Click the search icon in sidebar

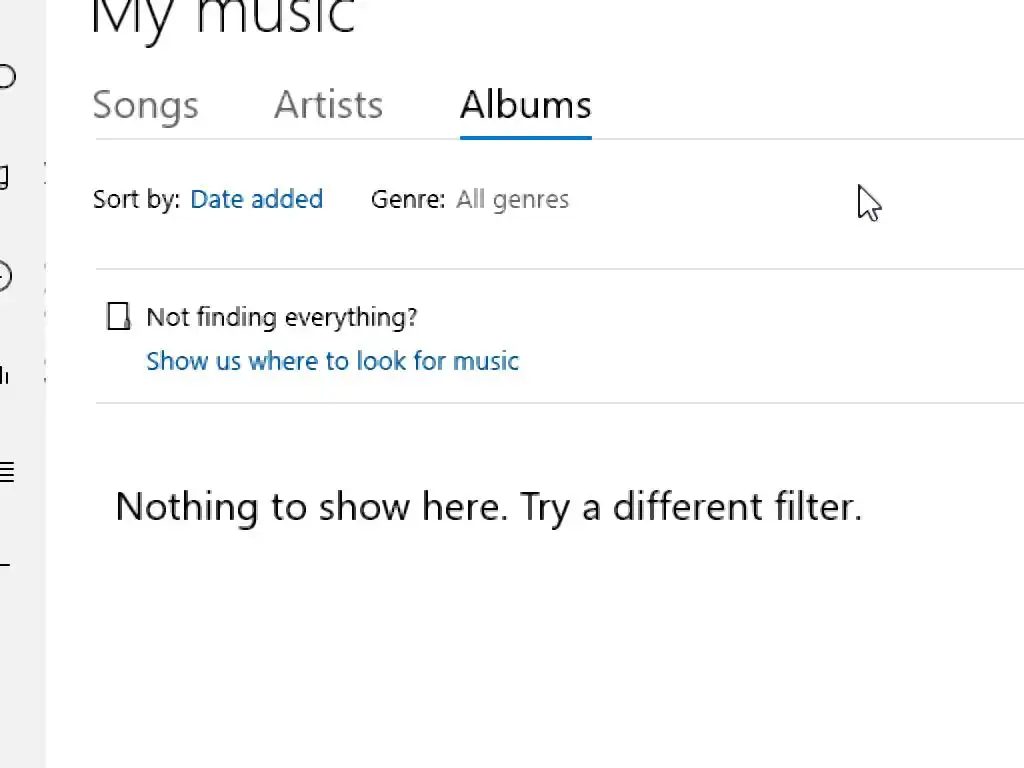(x=6, y=77)
